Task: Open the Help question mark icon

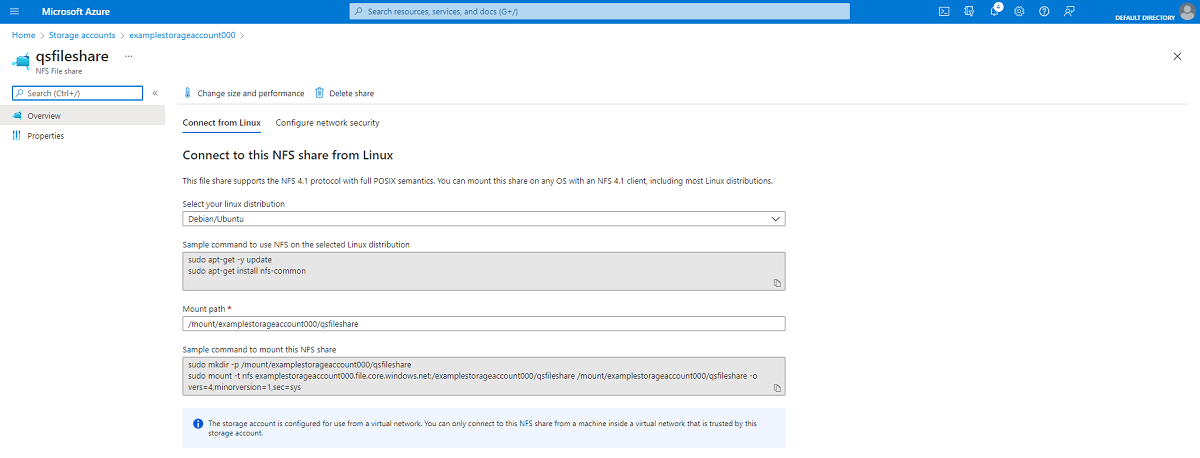Action: [1044, 11]
